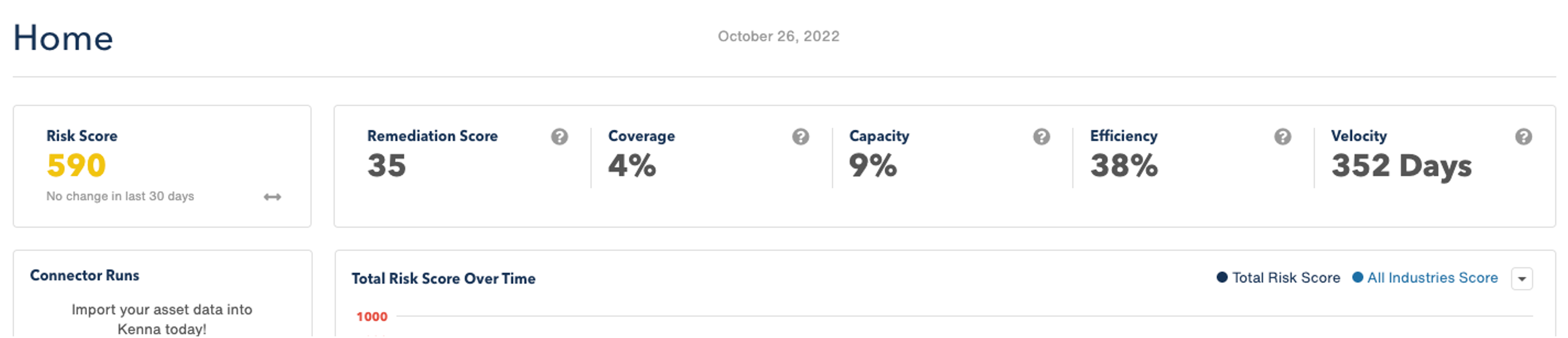Click the Capacity 9% metric
This screenshot has width=1568, height=338.
[873, 166]
